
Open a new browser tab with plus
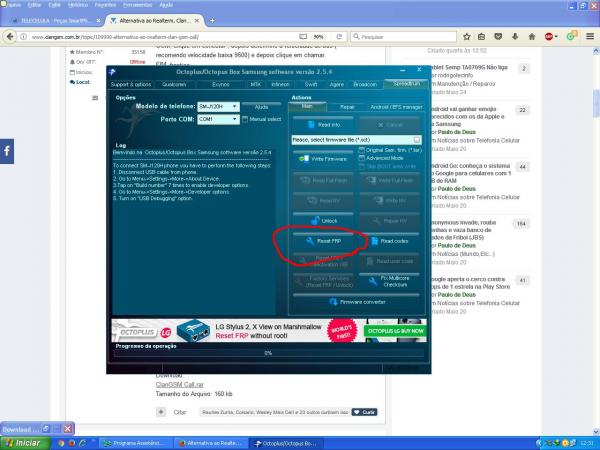point(212,21)
